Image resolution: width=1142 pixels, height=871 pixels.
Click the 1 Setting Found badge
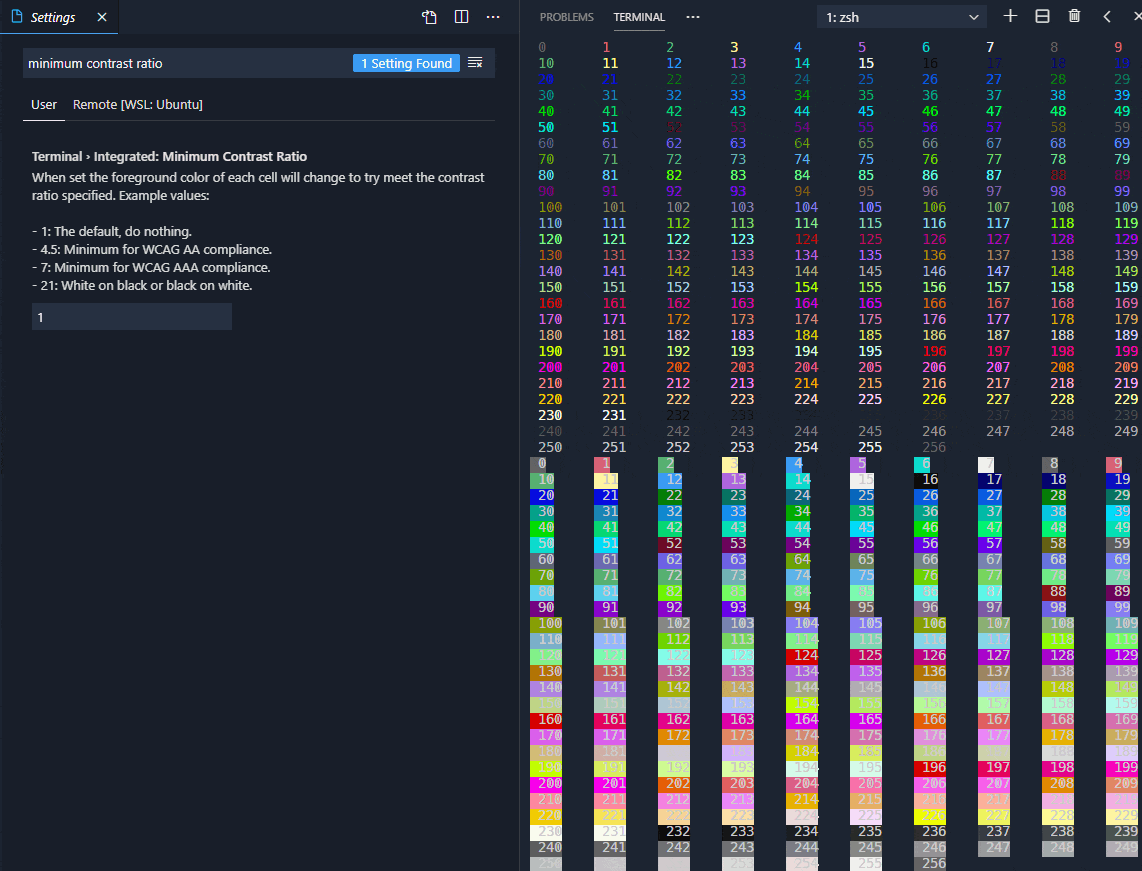click(406, 62)
